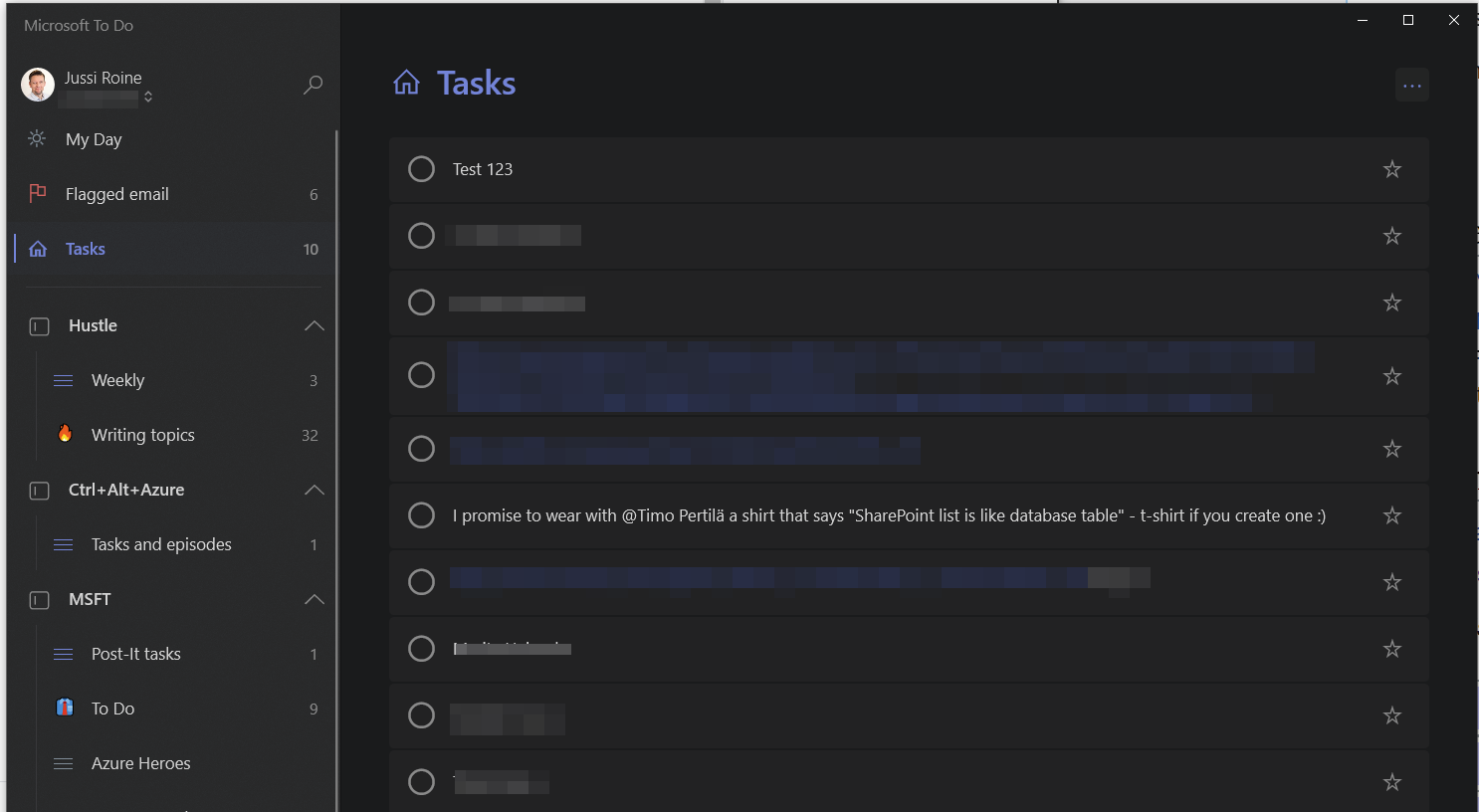Open the account switcher arrows under name
1479x812 pixels.
tap(148, 97)
